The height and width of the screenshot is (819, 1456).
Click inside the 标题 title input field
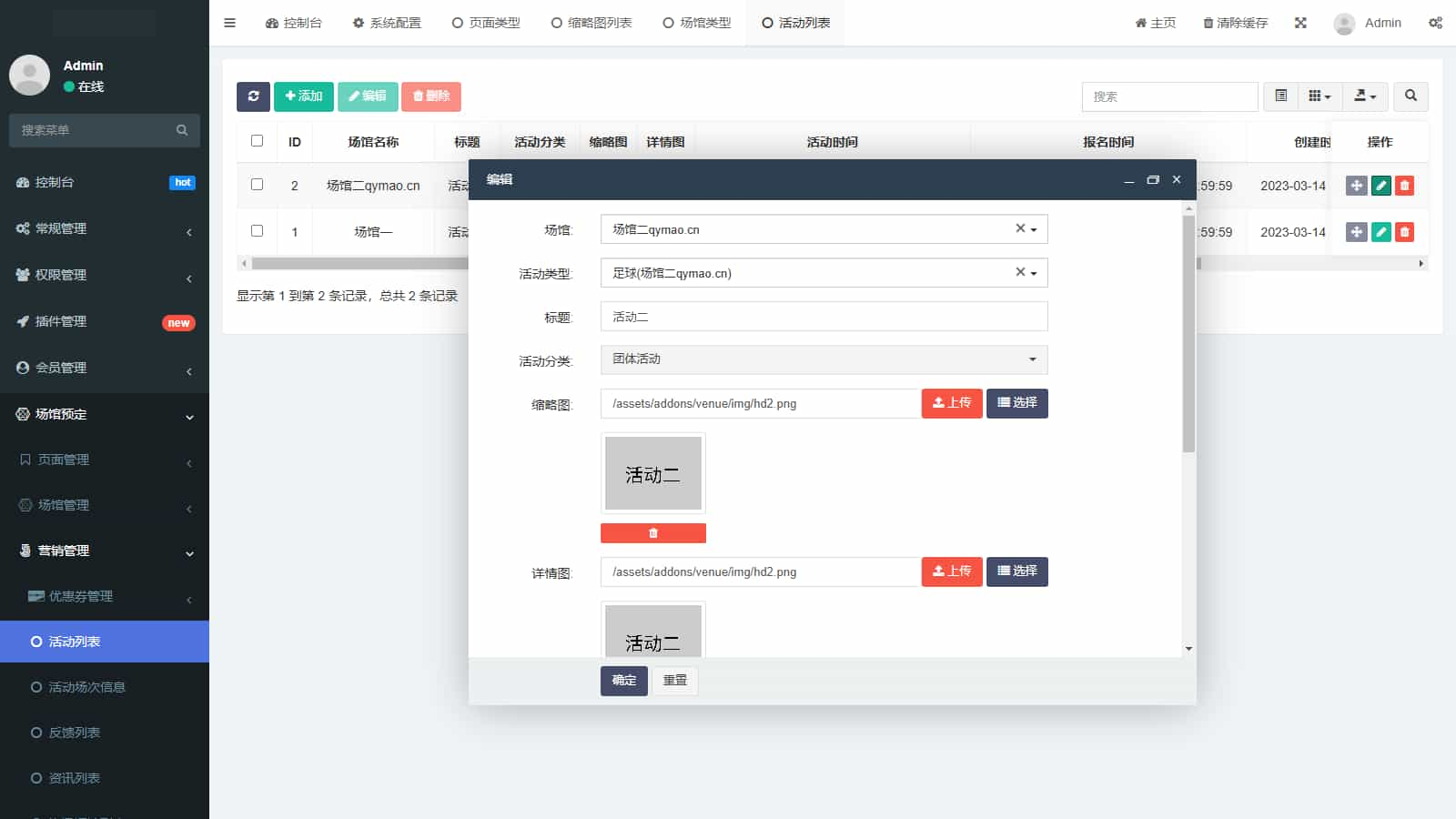[x=823, y=316]
